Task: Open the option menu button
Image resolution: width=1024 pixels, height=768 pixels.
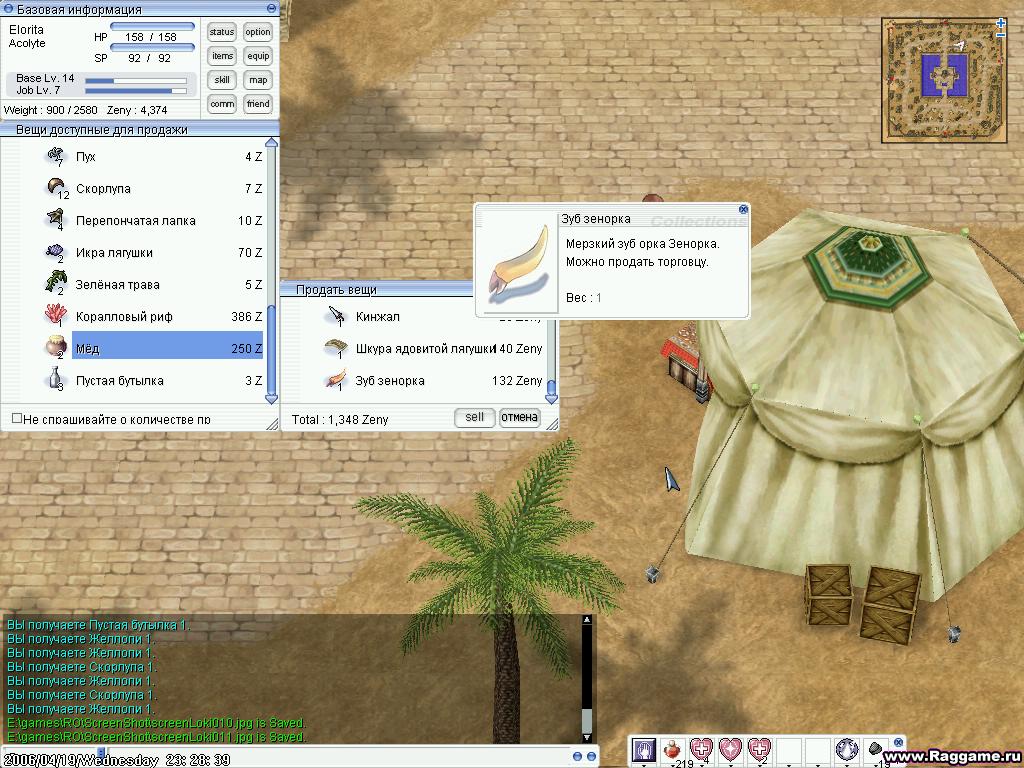Action: pyautogui.click(x=257, y=32)
